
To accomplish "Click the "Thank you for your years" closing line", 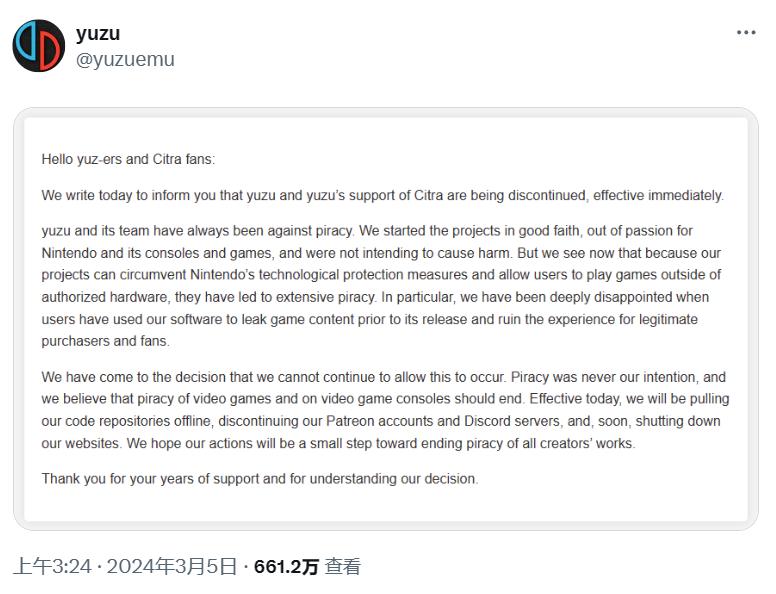I will point(260,479).
